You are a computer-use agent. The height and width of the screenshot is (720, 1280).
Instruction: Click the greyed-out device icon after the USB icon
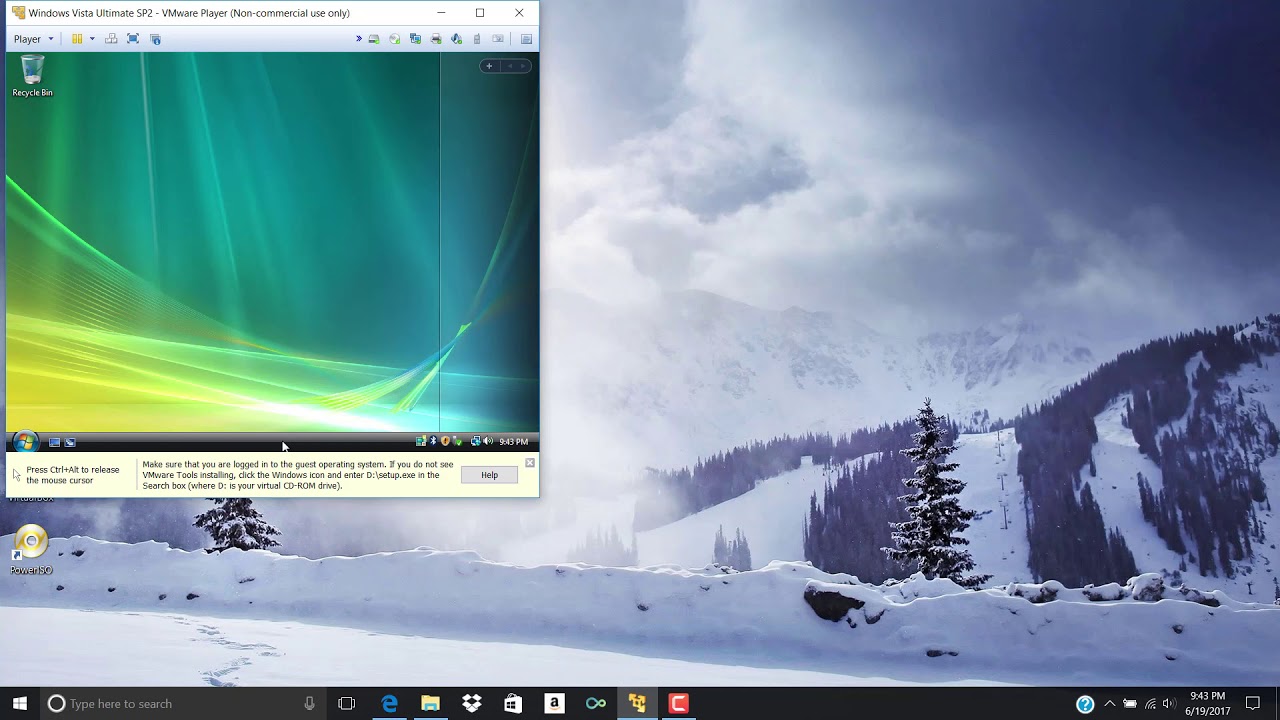click(497, 39)
